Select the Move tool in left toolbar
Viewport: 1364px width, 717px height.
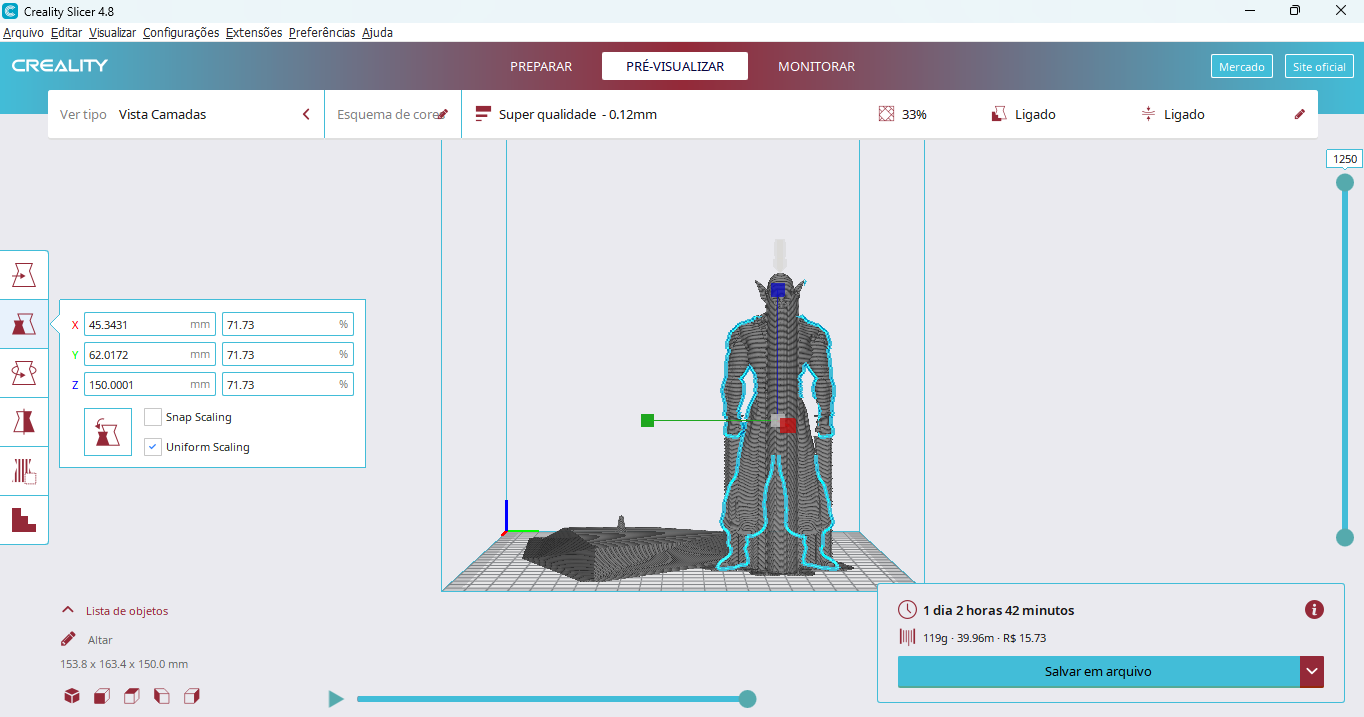pos(24,274)
